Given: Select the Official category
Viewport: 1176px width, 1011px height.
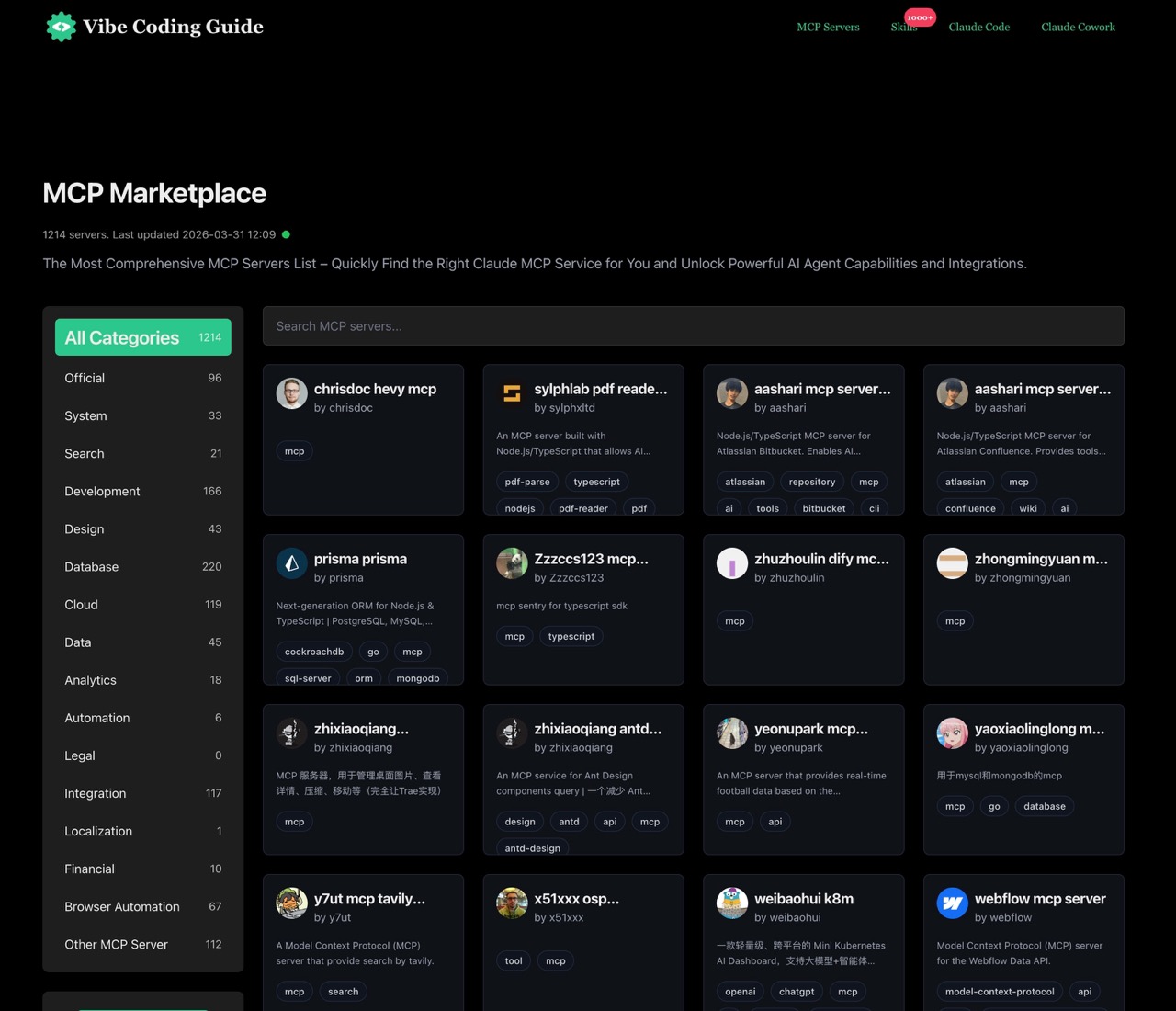Looking at the screenshot, I should pos(143,378).
